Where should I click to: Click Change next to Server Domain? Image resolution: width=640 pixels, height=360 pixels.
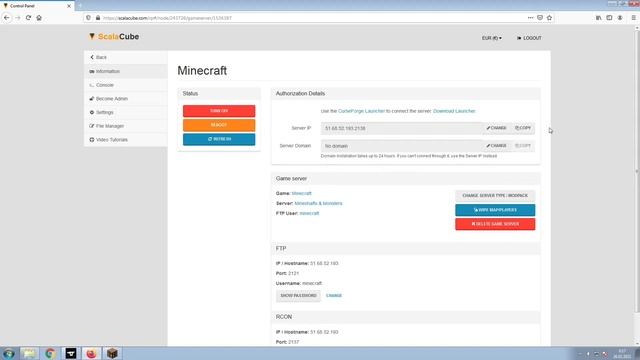[x=496, y=146]
